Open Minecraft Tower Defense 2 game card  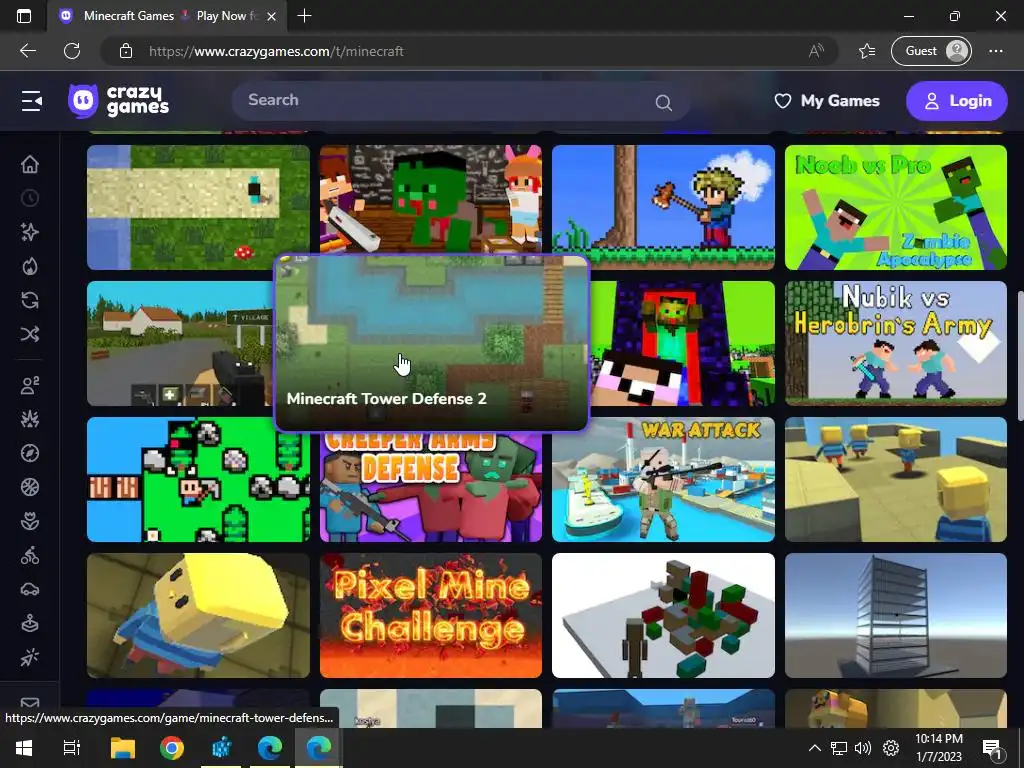tap(432, 343)
